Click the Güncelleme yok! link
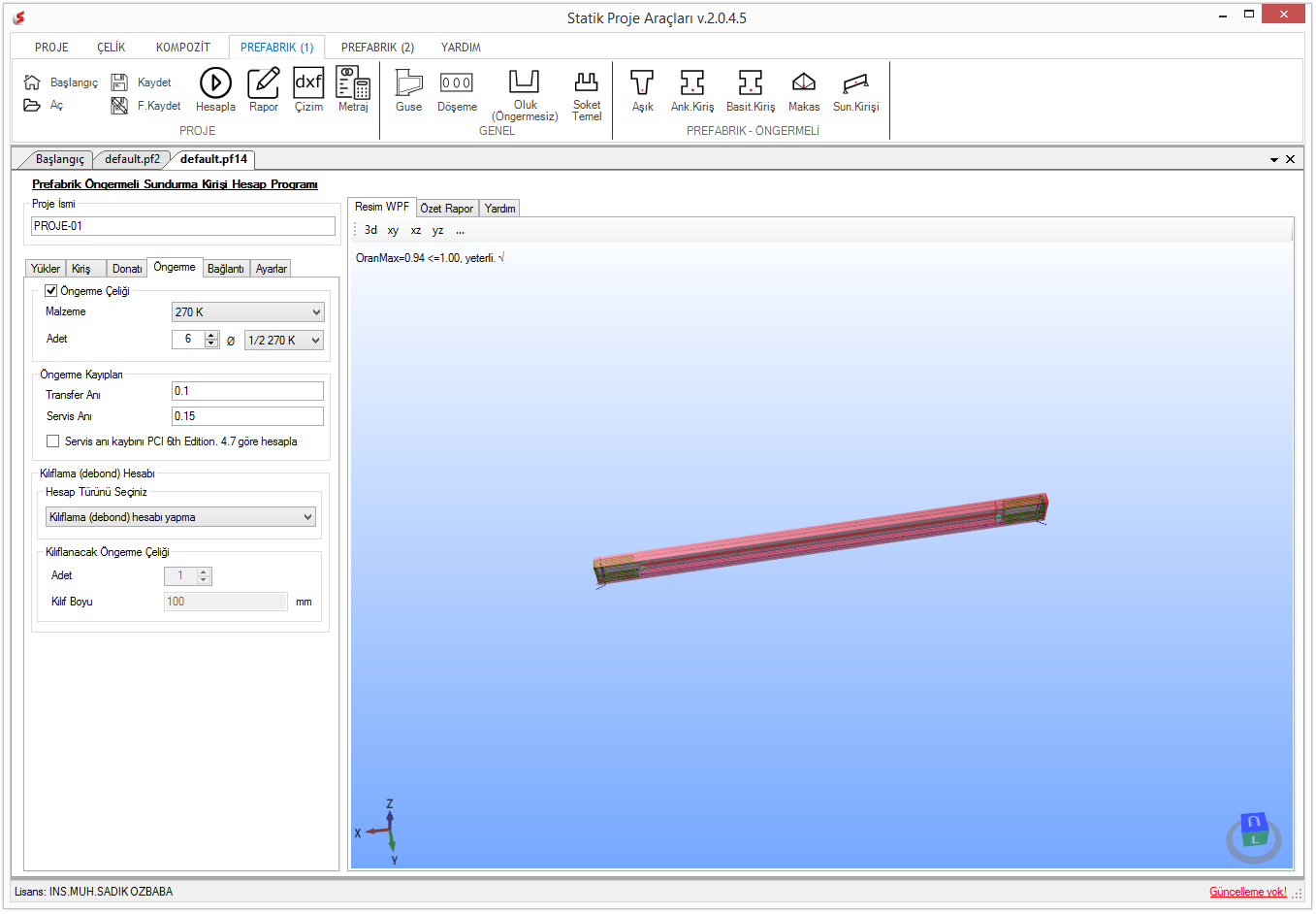This screenshot has height=914, width=1316. [1248, 892]
